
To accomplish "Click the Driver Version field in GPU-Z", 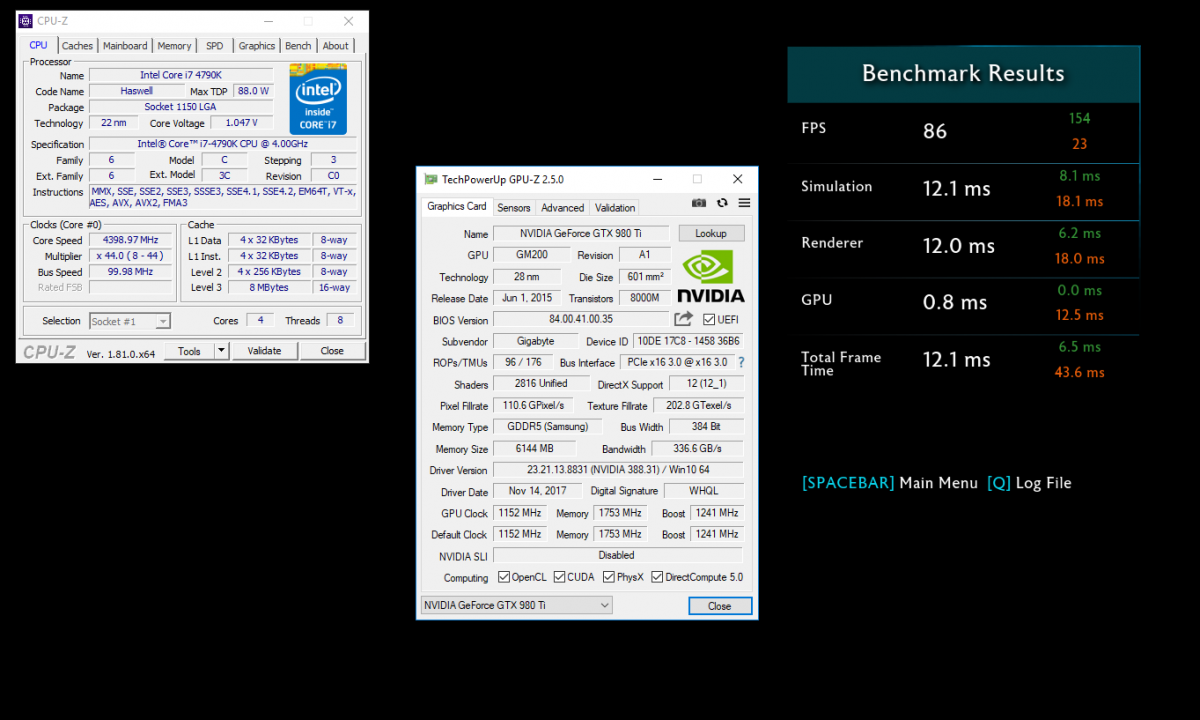I will (618, 470).
